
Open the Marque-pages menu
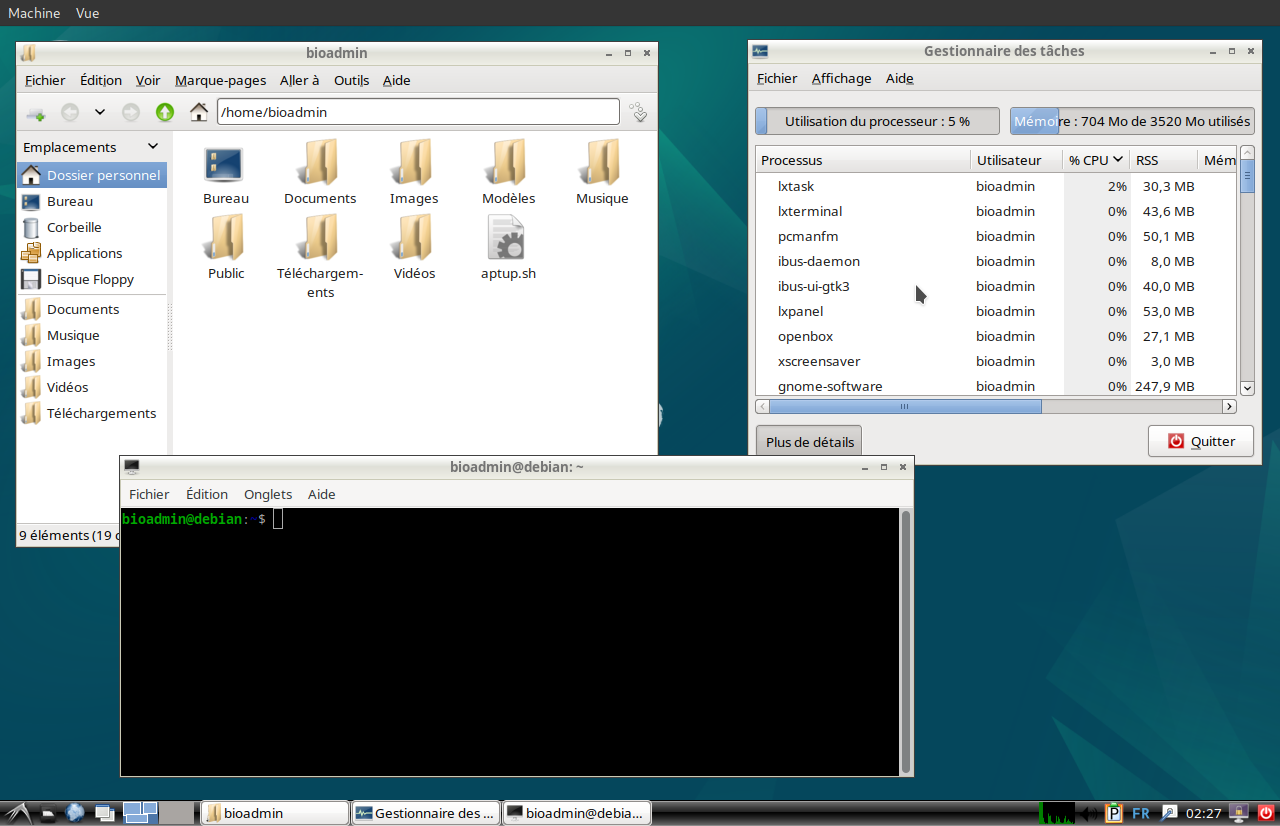pyautogui.click(x=220, y=80)
